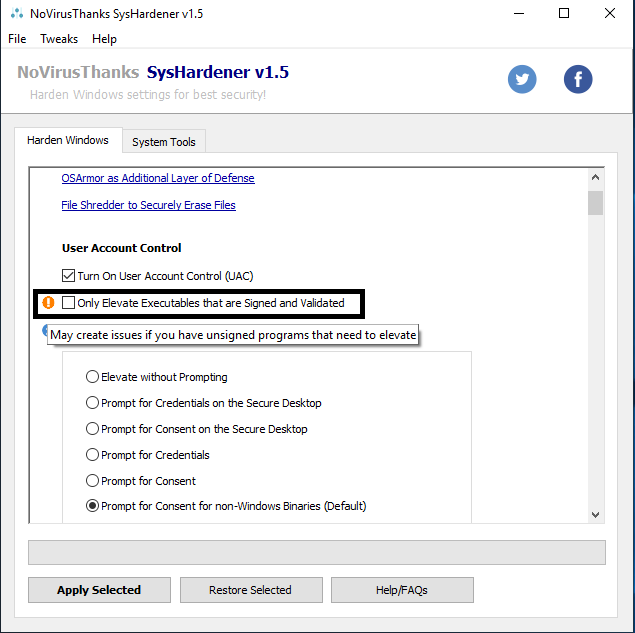
Task: Toggle Turn On User Account Control checkbox
Action: click(68, 276)
